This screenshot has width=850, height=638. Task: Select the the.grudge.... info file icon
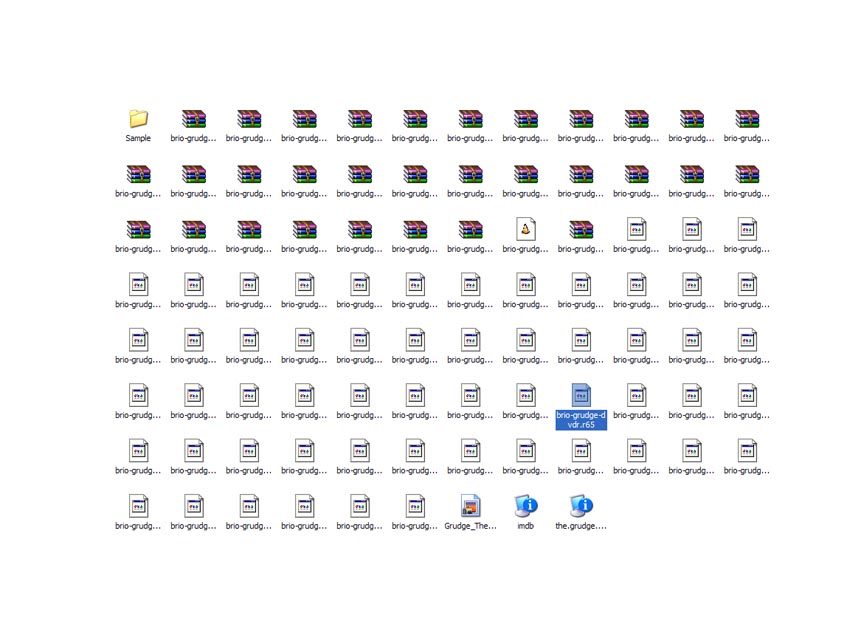tap(581, 506)
